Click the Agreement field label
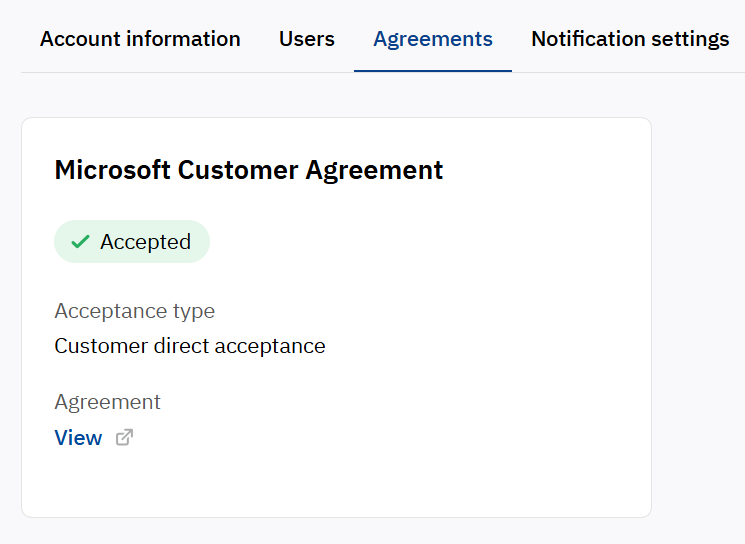This screenshot has height=544, width=745. [108, 402]
